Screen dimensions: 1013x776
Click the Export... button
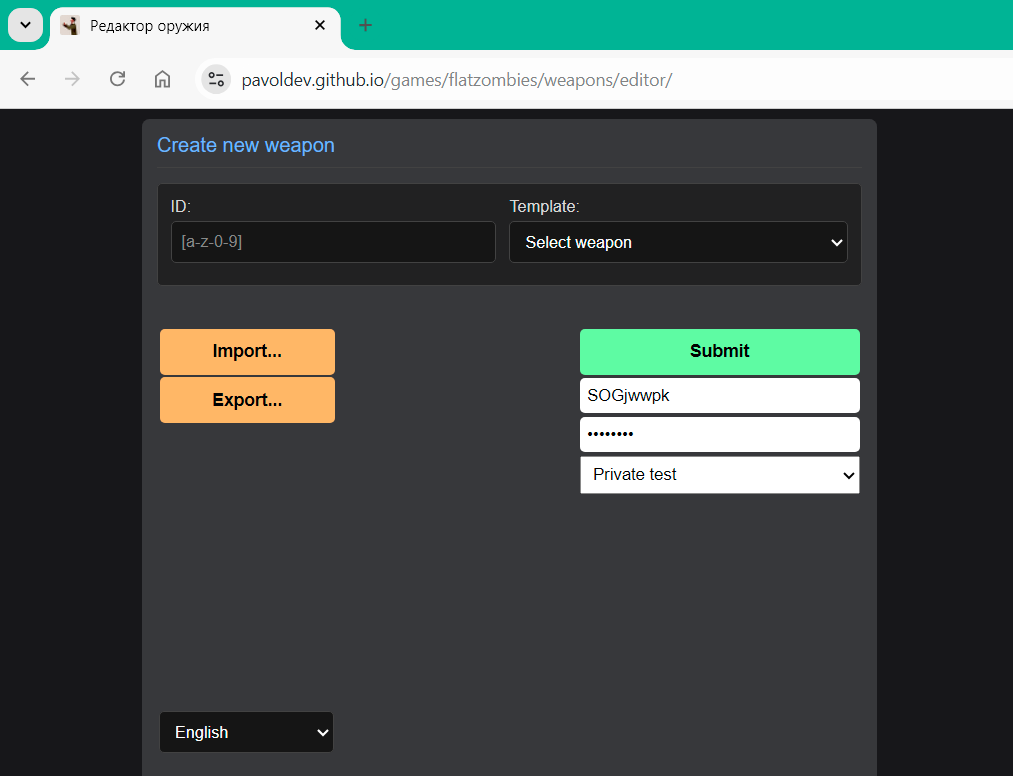point(247,400)
